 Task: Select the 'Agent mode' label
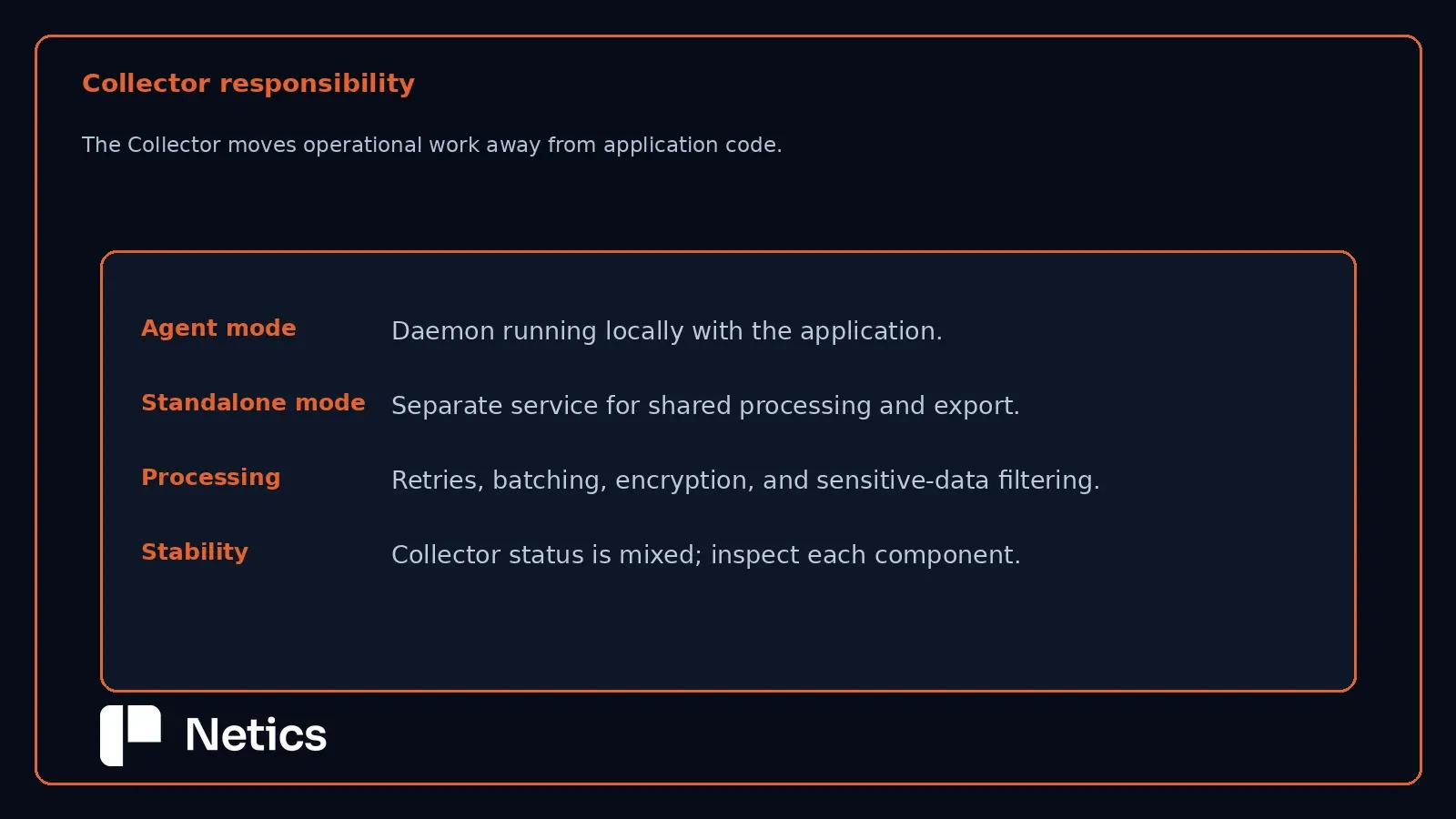coord(218,329)
